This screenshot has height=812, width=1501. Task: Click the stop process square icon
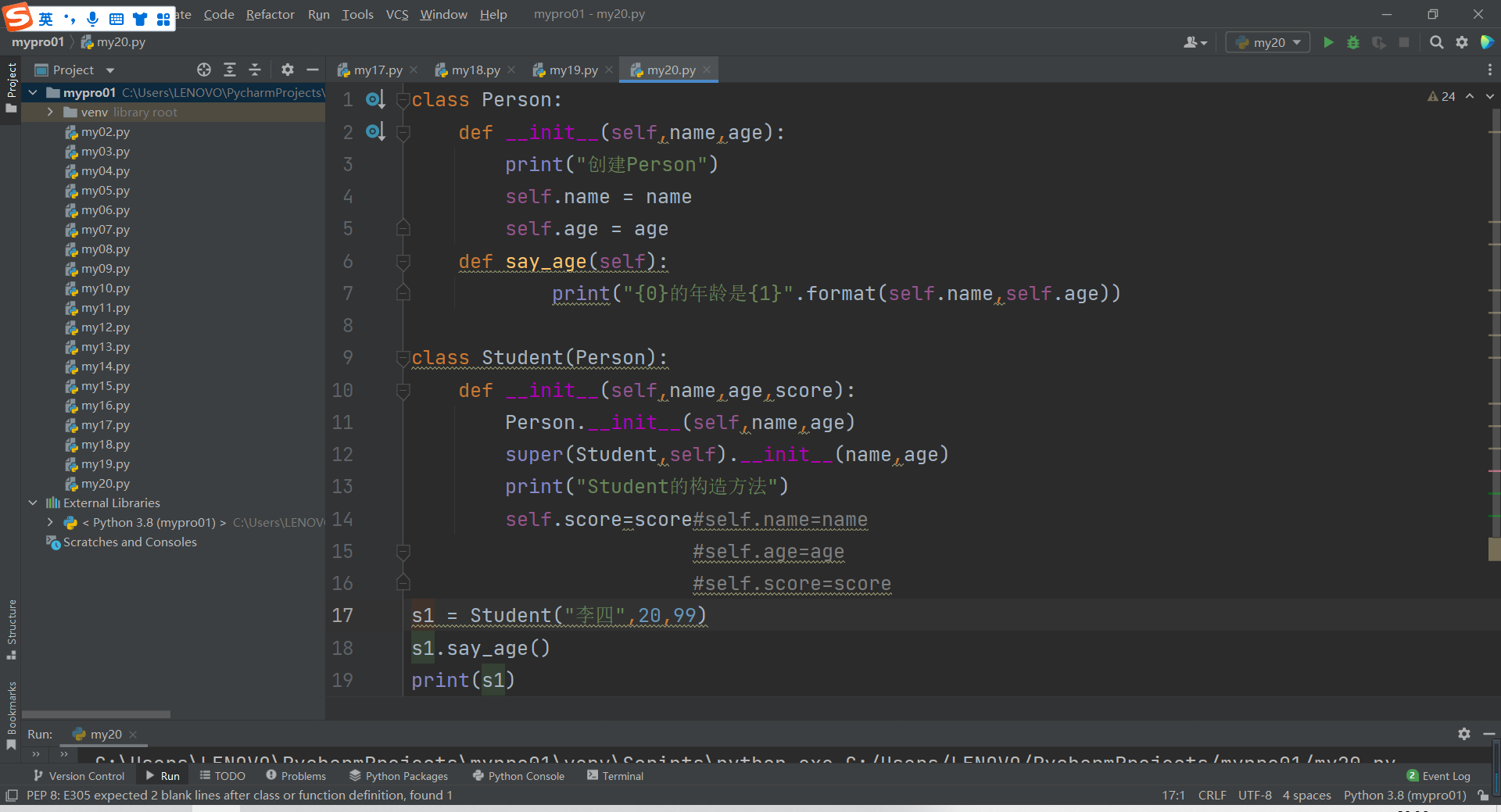[x=1404, y=42]
